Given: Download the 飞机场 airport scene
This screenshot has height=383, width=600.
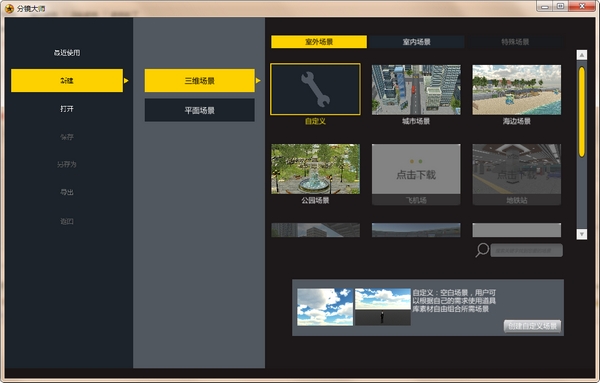Looking at the screenshot, I should click(416, 174).
